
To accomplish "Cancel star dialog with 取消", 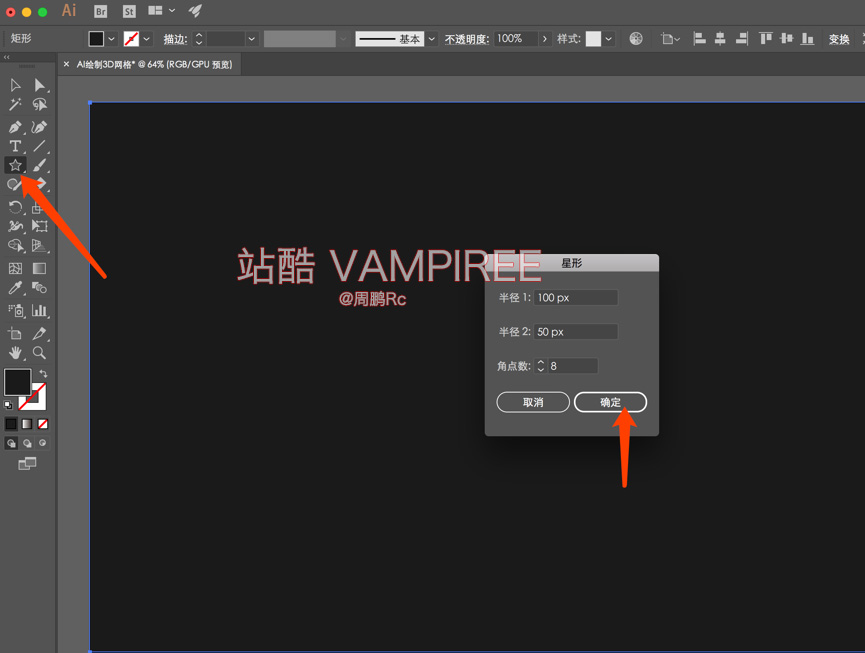I will (x=533, y=402).
